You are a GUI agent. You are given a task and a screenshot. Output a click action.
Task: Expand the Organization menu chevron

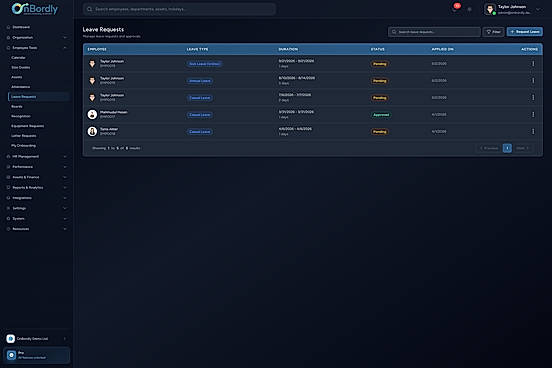(65, 37)
